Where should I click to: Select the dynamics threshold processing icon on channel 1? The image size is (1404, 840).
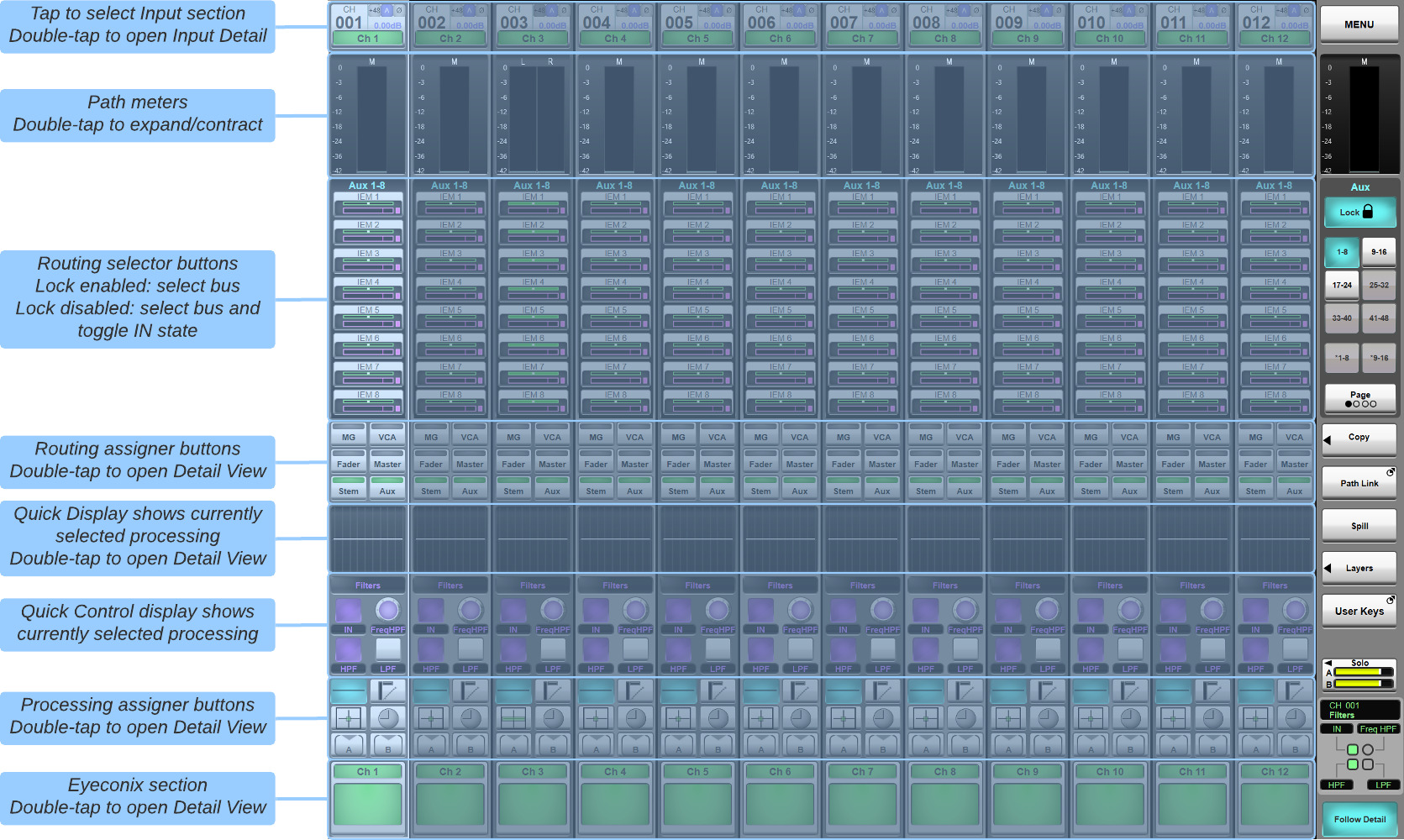(387, 690)
